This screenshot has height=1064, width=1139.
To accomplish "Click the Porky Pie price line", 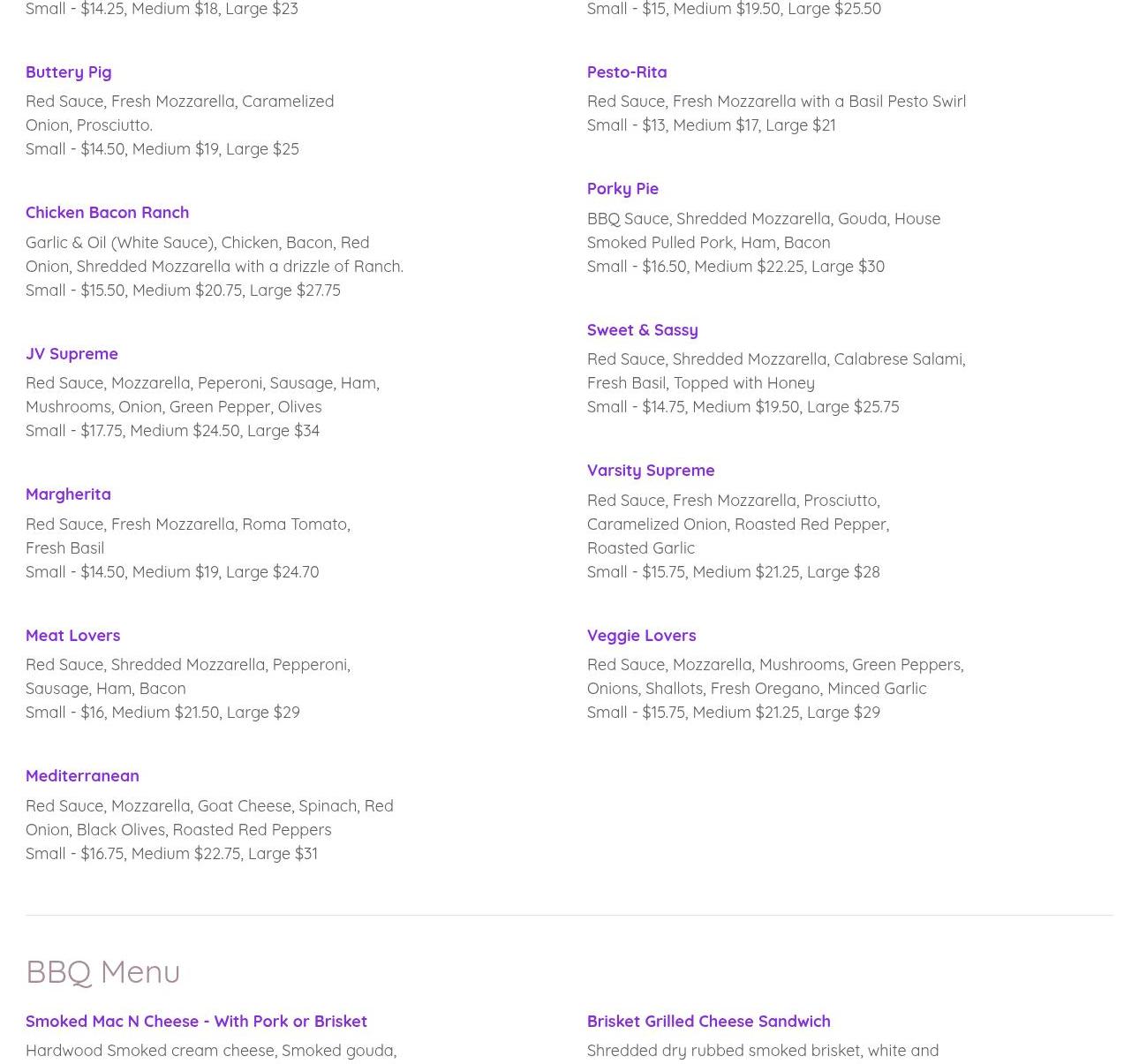I will (x=735, y=266).
